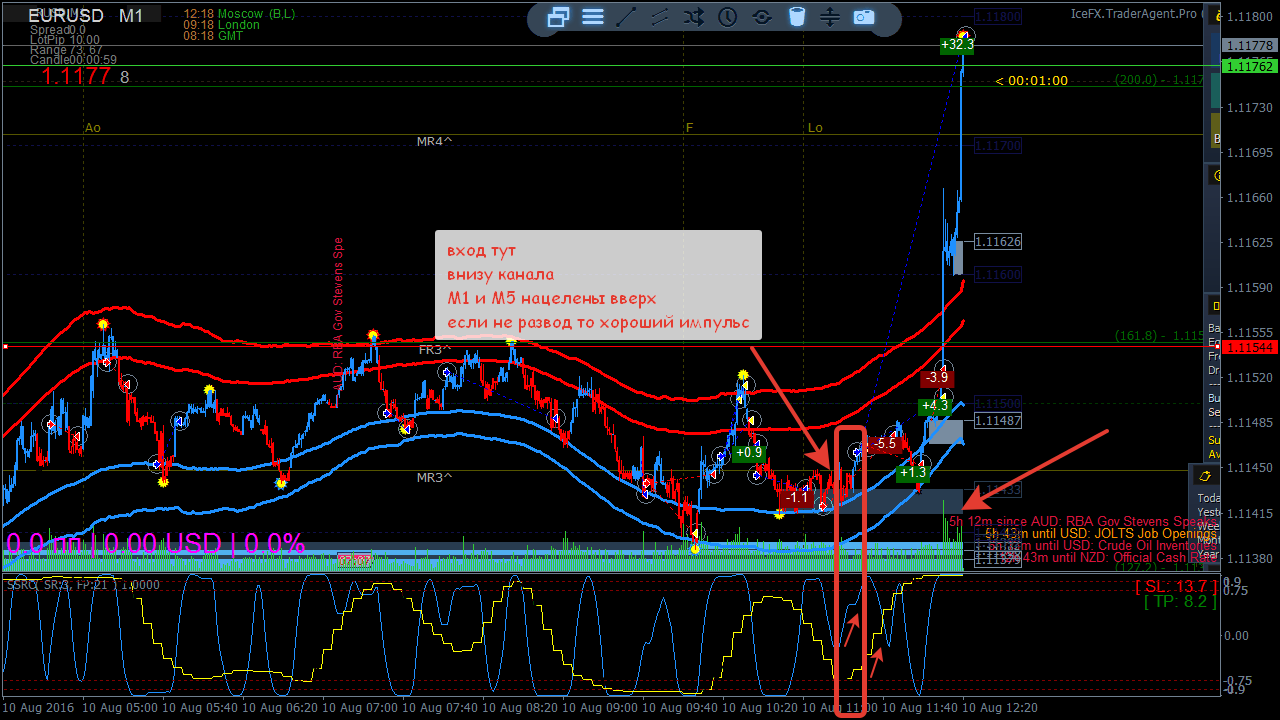Open the chart windows layout icon
Screen dimensions: 1280x720
pyautogui.click(x=559, y=17)
